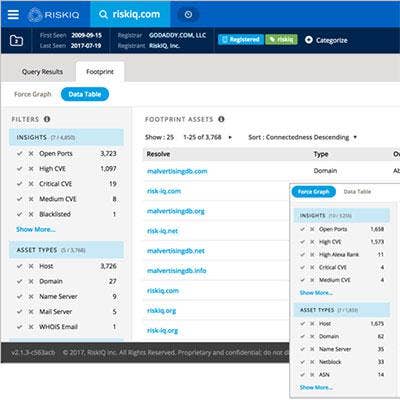Exclude Open Ports with its X
Screen dimensions: 400x400
[31, 154]
